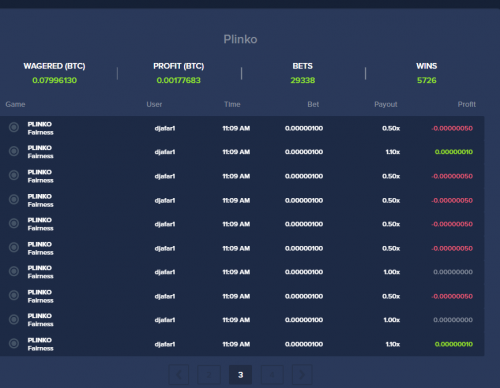Click the 1.10x payout in the second row
The width and height of the screenshot is (500, 388).
click(x=393, y=152)
